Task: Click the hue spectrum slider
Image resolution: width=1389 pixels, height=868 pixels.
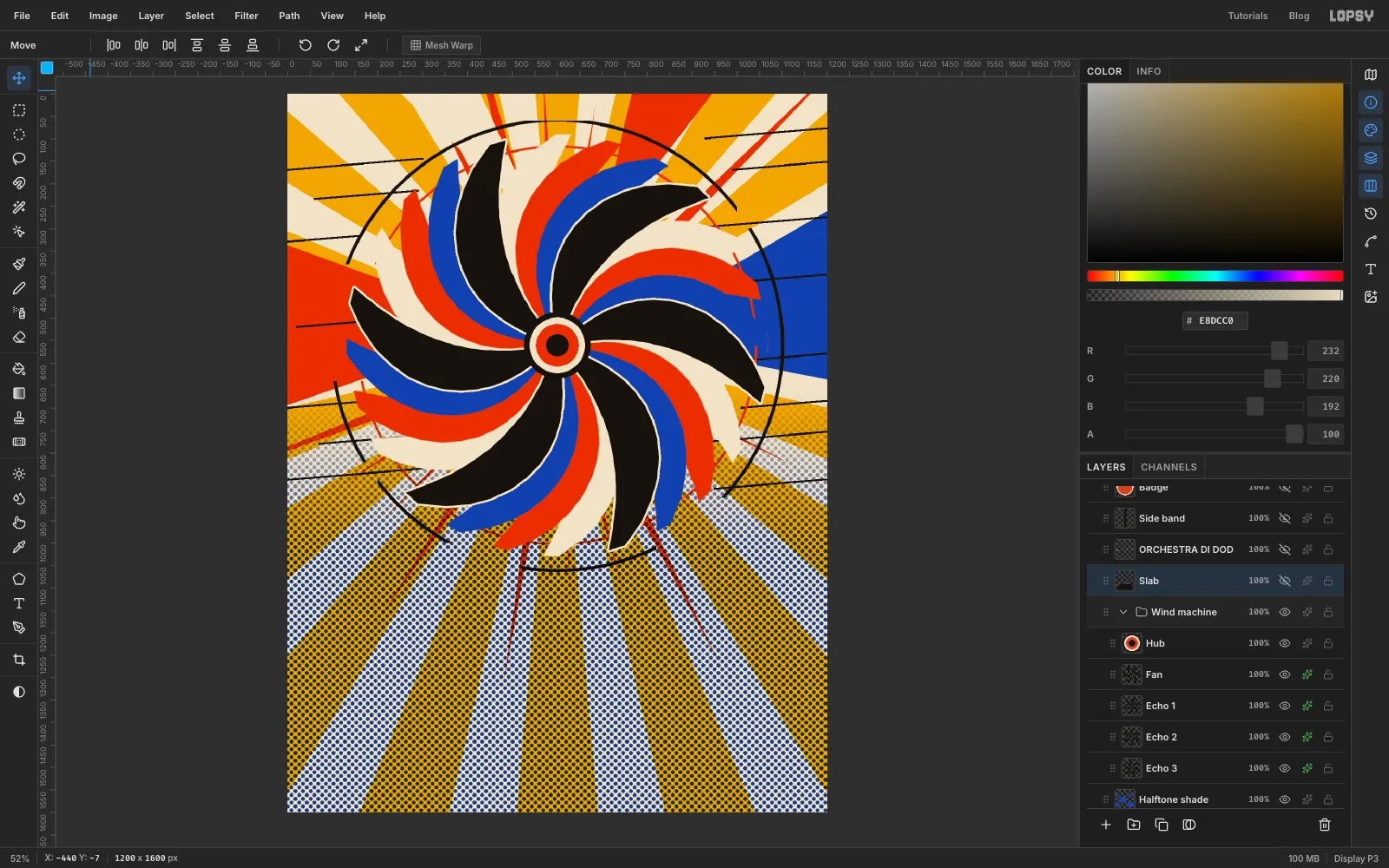Action: (1215, 276)
